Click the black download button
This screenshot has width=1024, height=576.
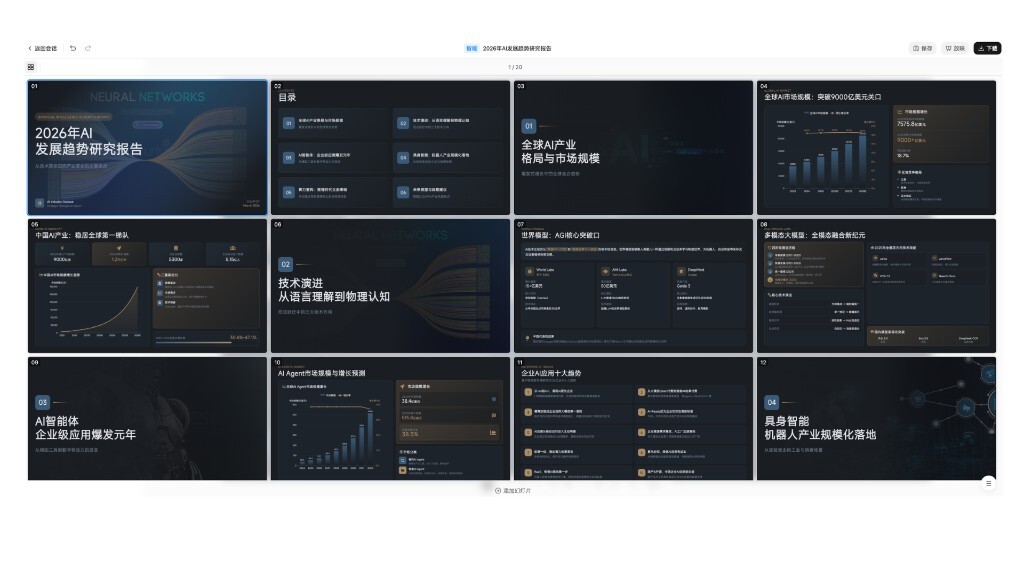tap(987, 48)
